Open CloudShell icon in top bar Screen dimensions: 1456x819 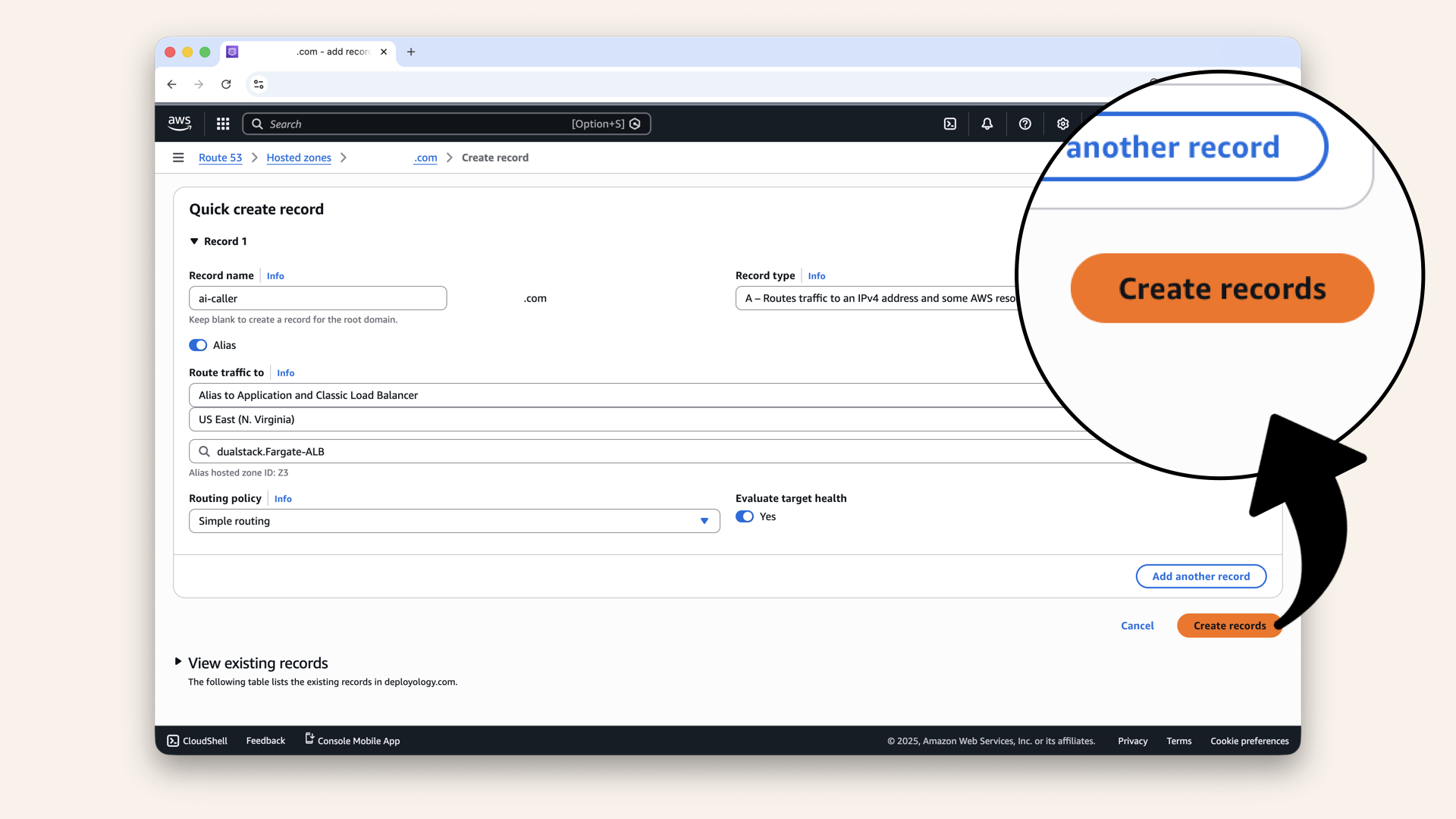[x=950, y=124]
